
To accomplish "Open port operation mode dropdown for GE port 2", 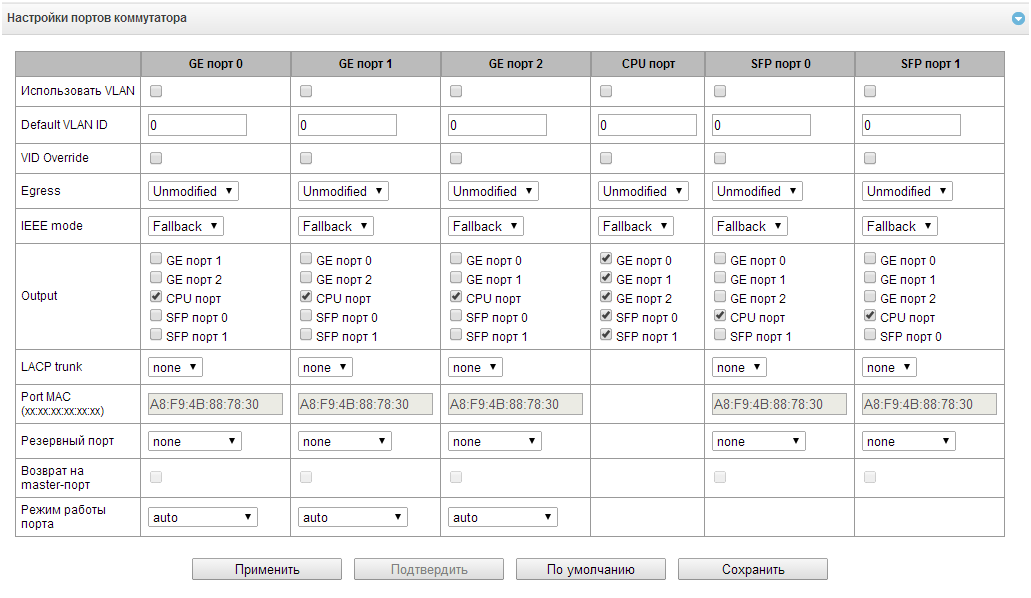I will click(x=503, y=517).
